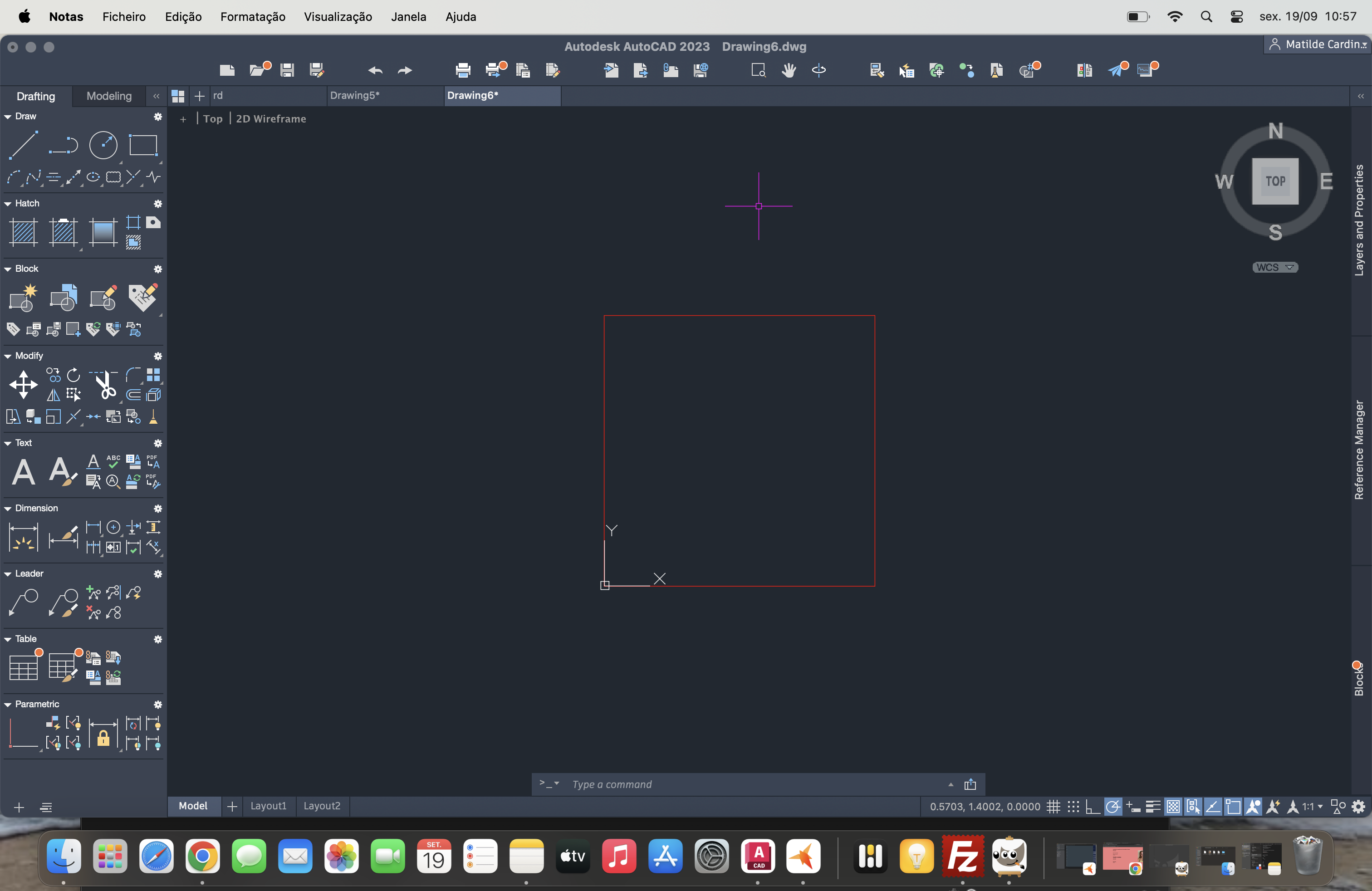Click the Hatch pattern tool

(24, 232)
